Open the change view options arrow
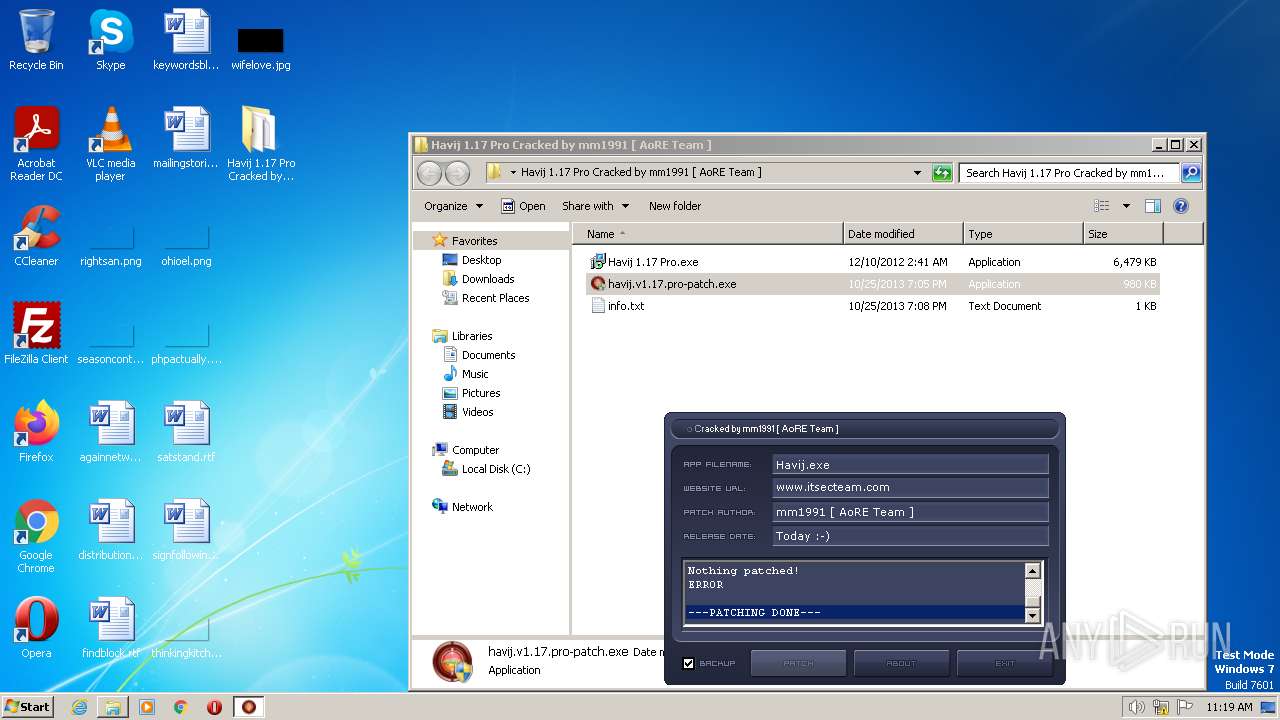 click(1126, 206)
